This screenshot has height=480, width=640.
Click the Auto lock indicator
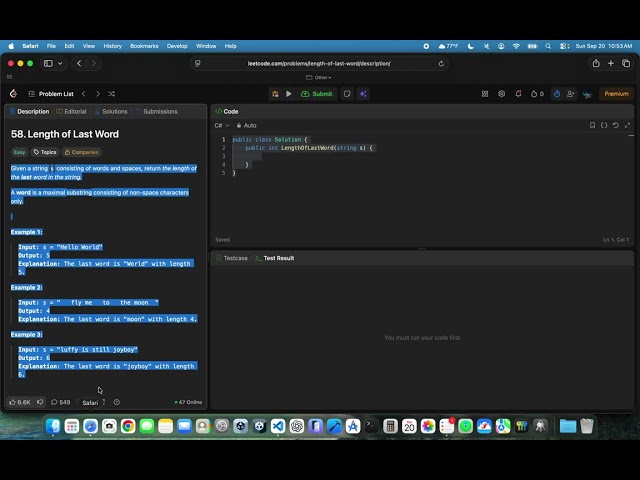tap(247, 125)
